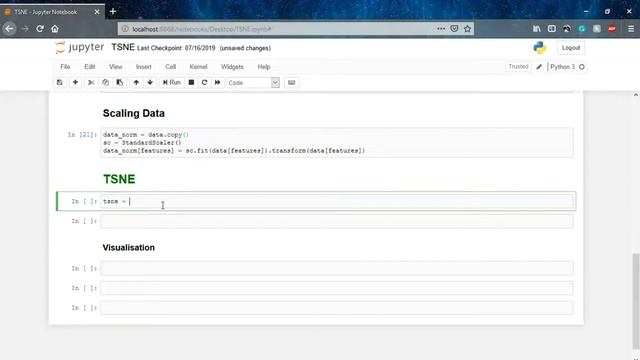Click the Python 3 kernel idle circle indicator

pyautogui.click(x=582, y=67)
